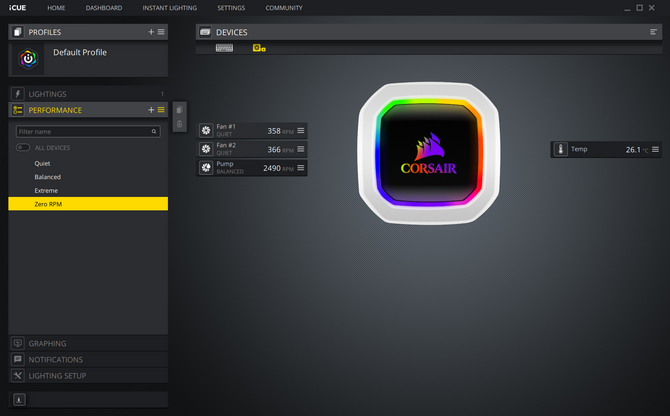Click the delete preset trash icon
670x416 pixels.
(x=179, y=124)
